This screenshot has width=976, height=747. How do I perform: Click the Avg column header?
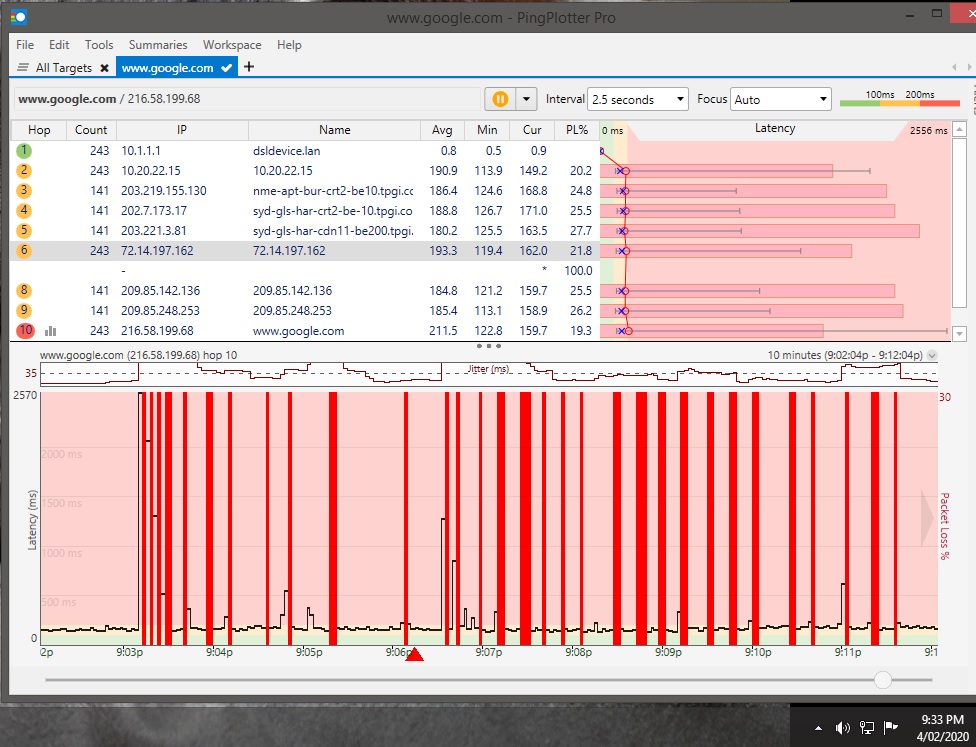(x=442, y=130)
